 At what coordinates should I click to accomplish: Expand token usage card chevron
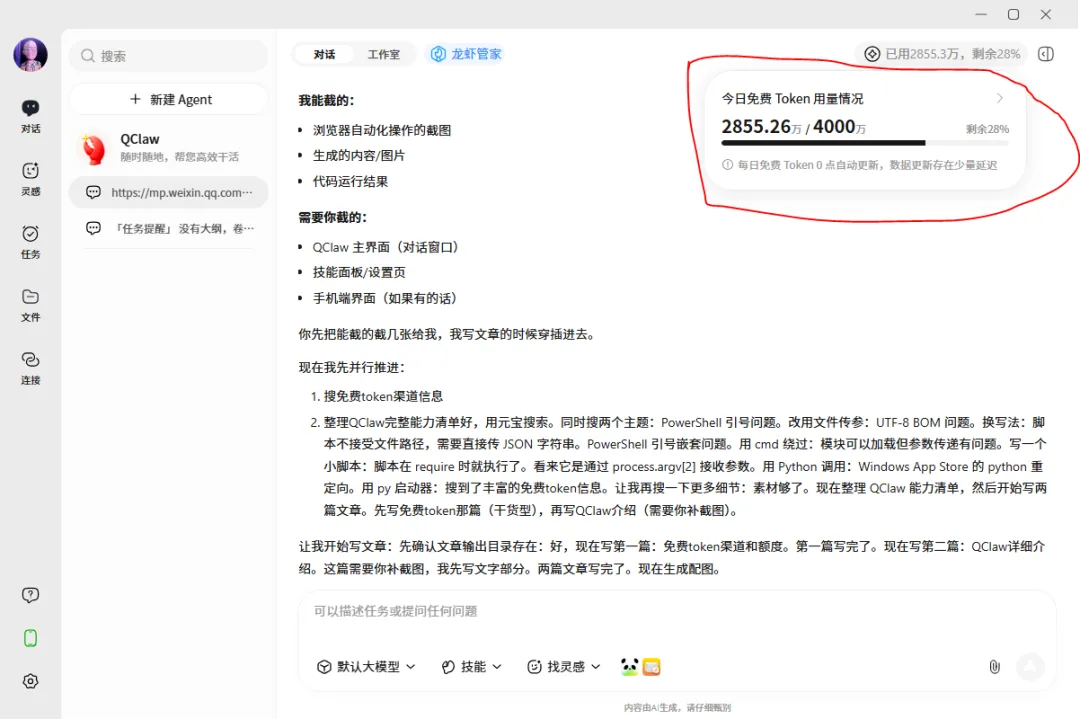pyautogui.click(x=1000, y=98)
